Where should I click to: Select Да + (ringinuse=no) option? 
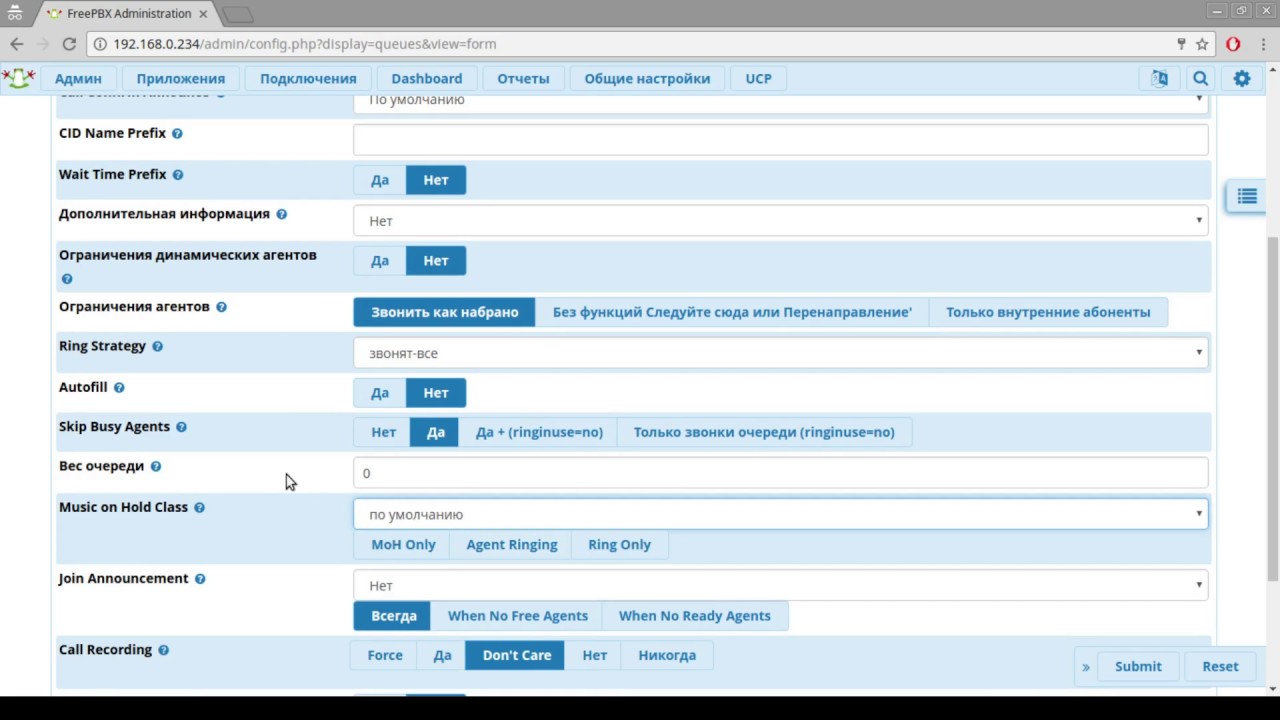(539, 432)
